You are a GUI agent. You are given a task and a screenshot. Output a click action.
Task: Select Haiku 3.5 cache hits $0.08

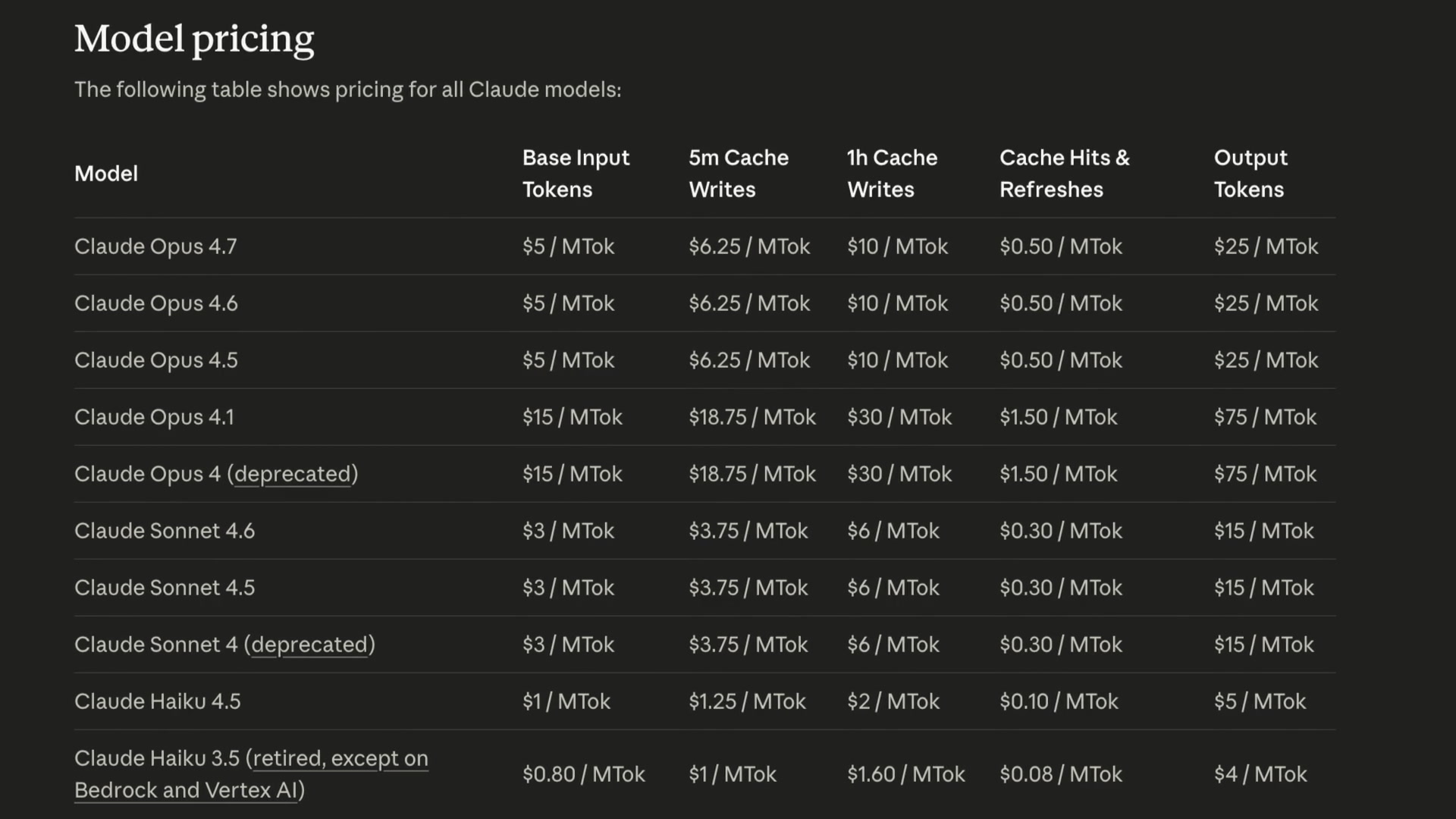[1061, 774]
